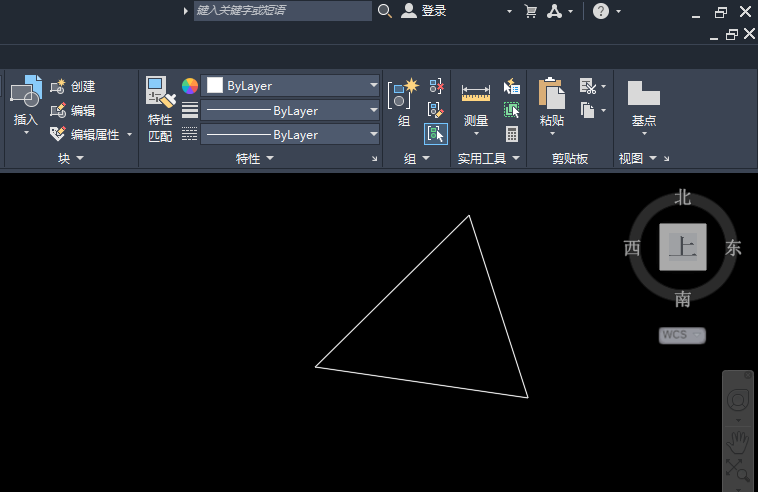The height and width of the screenshot is (492, 758).
Task: Click the search magnifier icon
Action: (385, 11)
